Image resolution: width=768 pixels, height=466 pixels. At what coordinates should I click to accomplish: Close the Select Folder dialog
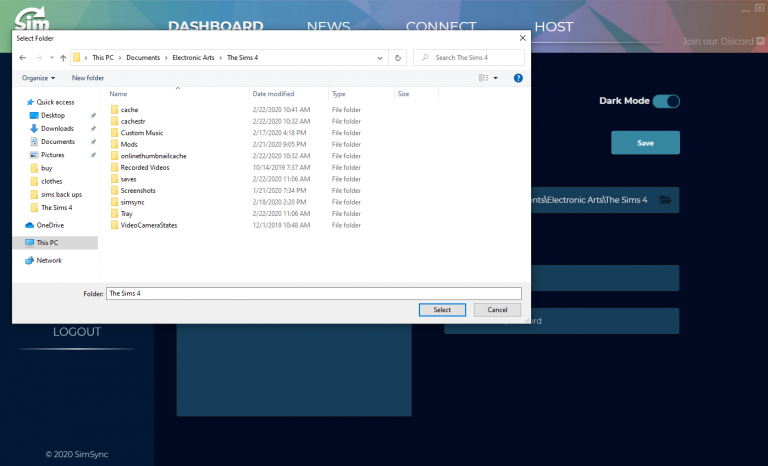523,38
